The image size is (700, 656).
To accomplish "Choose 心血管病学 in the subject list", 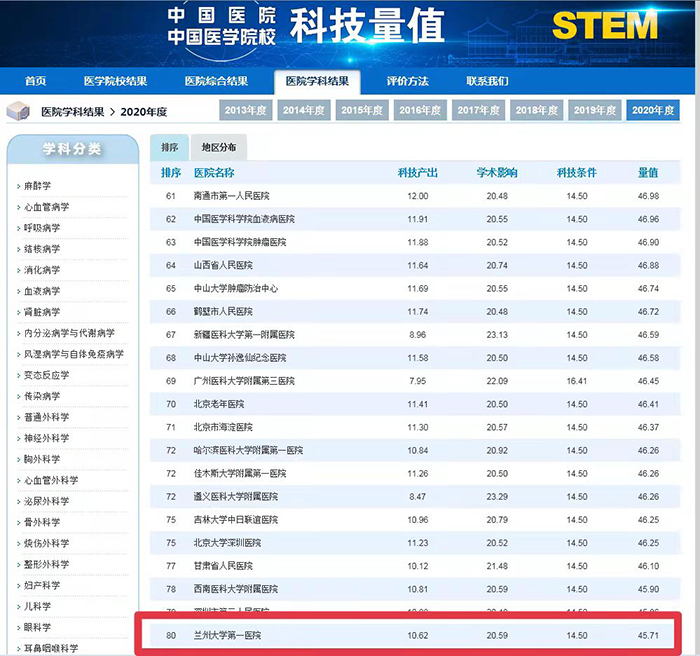I will [46, 207].
